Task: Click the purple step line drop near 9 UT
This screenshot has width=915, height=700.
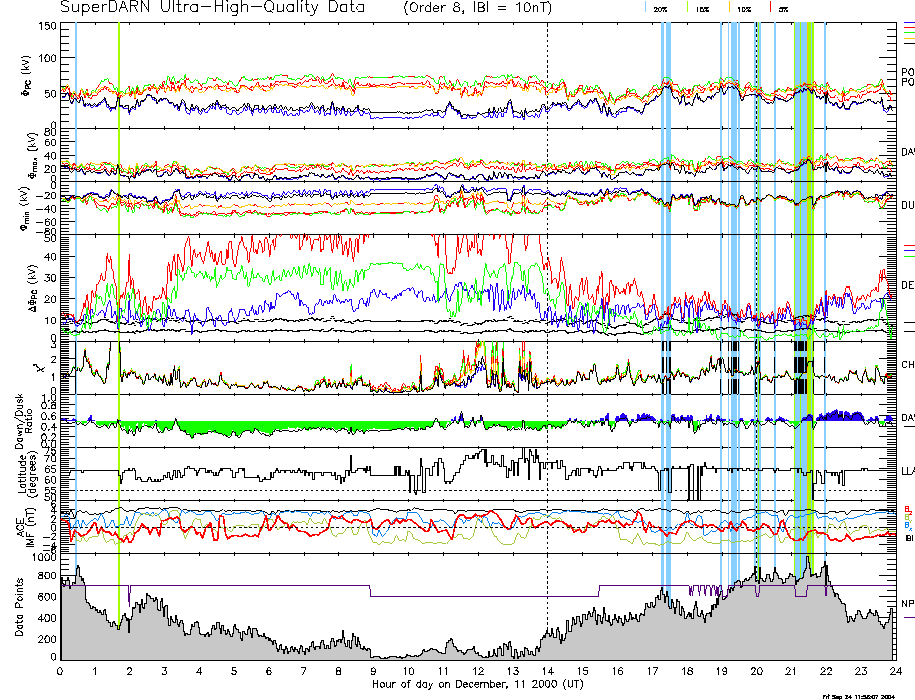Action: pos(371,590)
